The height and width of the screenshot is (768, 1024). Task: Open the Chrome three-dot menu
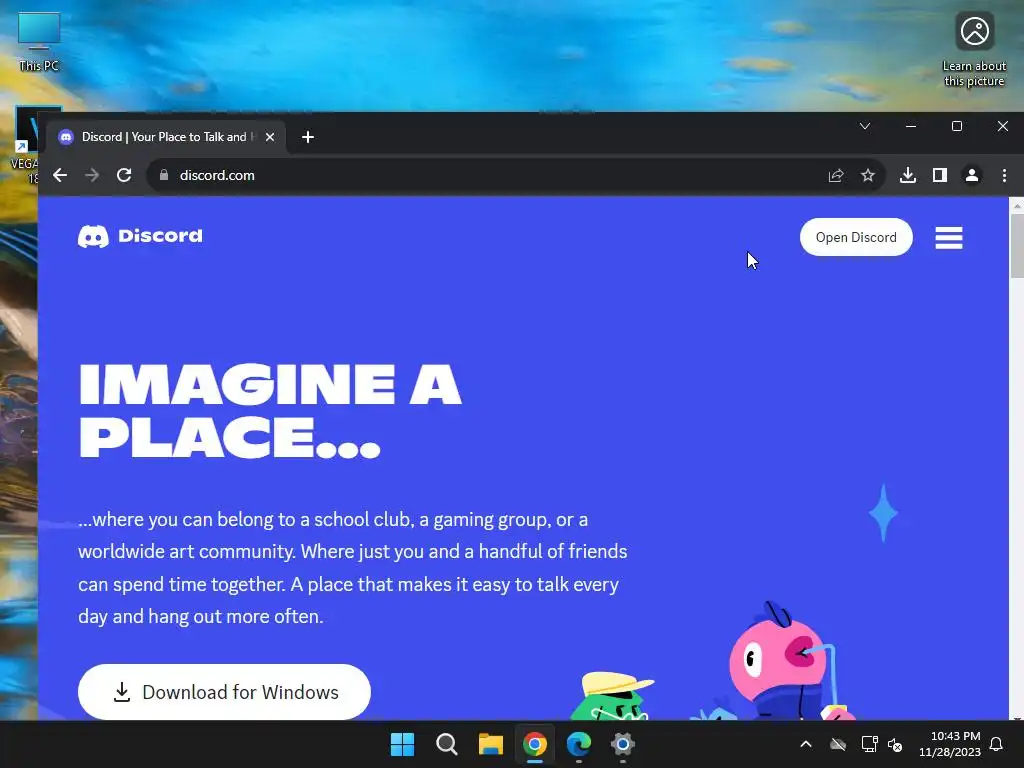pyautogui.click(x=1004, y=175)
